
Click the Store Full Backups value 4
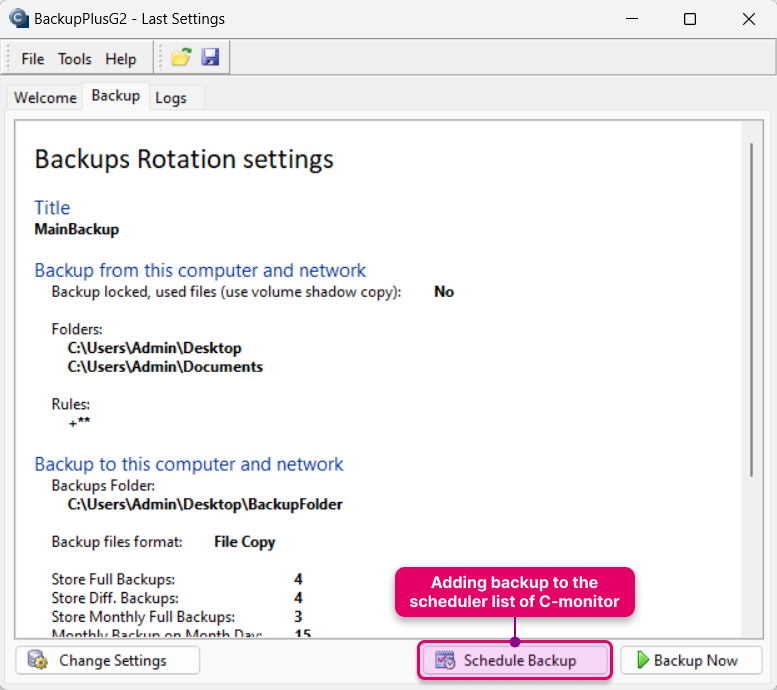pos(298,579)
